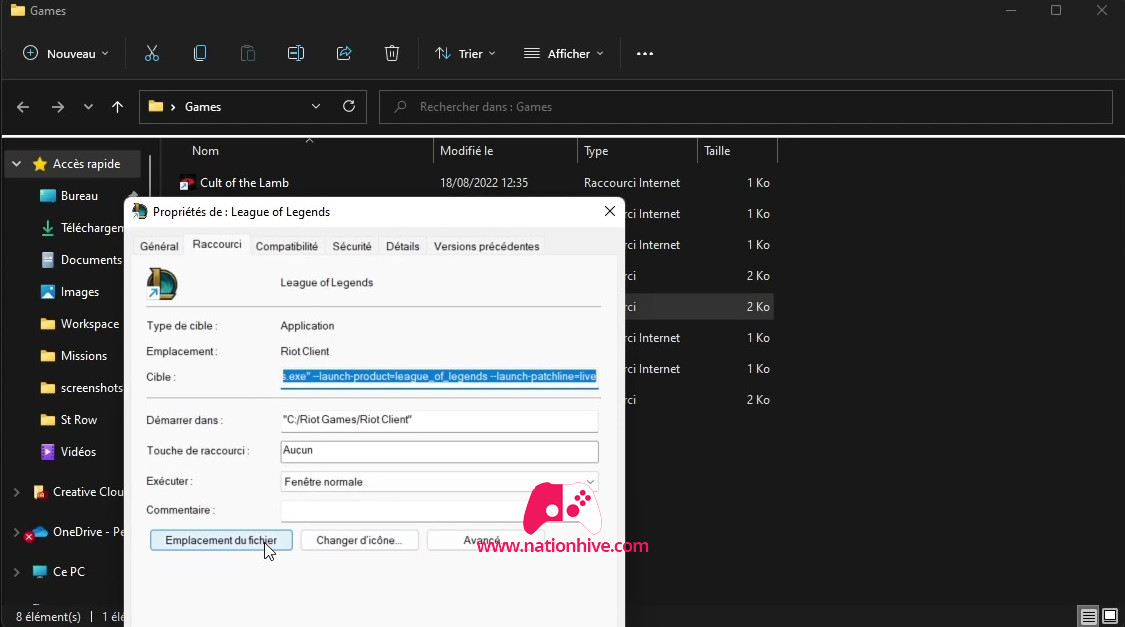The image size is (1125, 627).
Task: Click the League of Legends shortcut icon in dialog
Action: pos(161,283)
